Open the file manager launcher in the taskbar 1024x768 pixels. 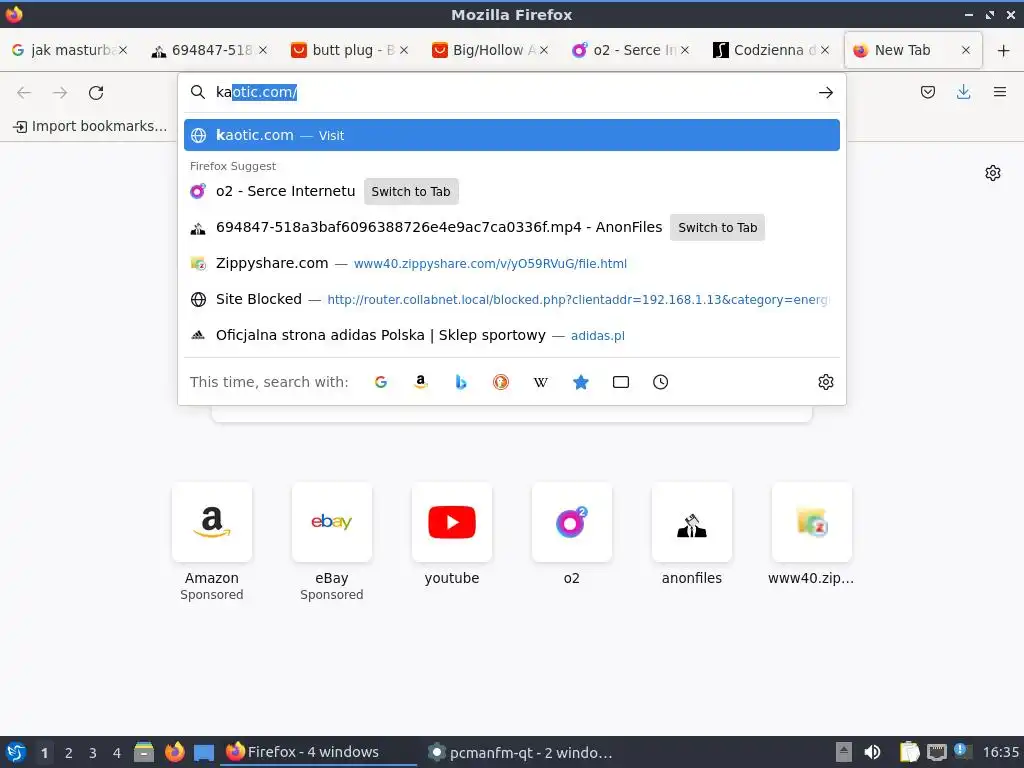pos(144,752)
